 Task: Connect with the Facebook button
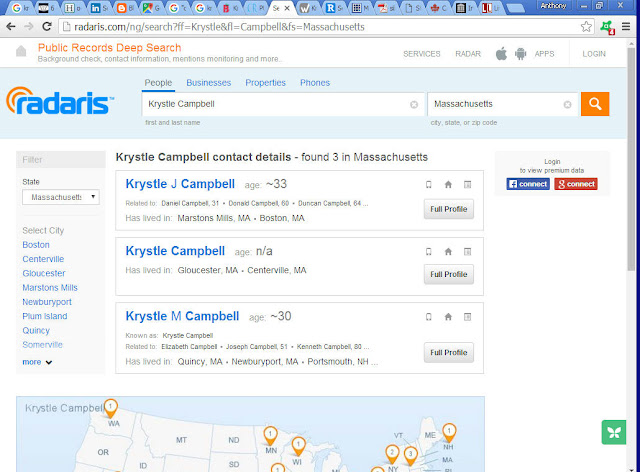[528, 184]
